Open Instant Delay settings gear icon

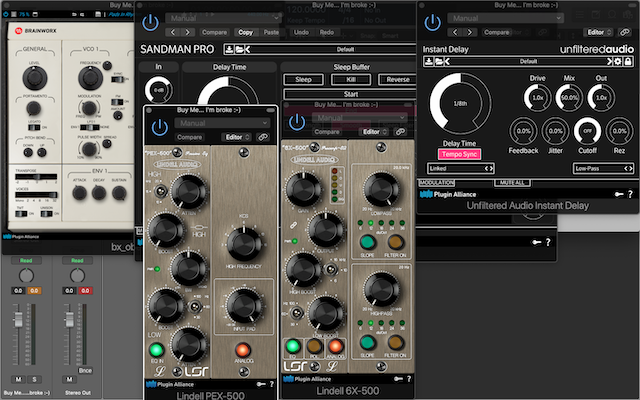618,61
